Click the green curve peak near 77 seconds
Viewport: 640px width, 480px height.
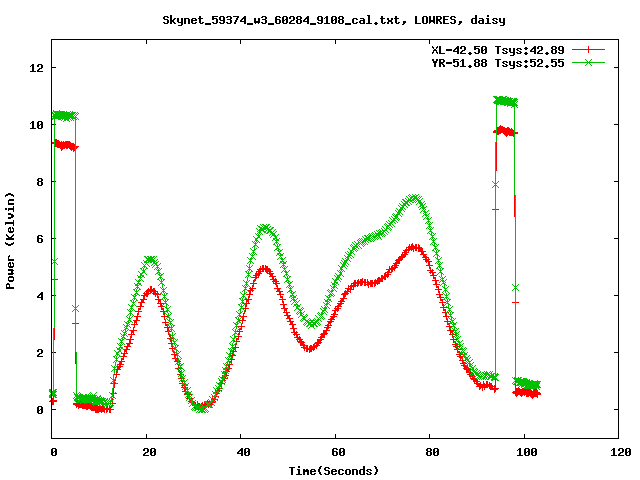(414, 198)
